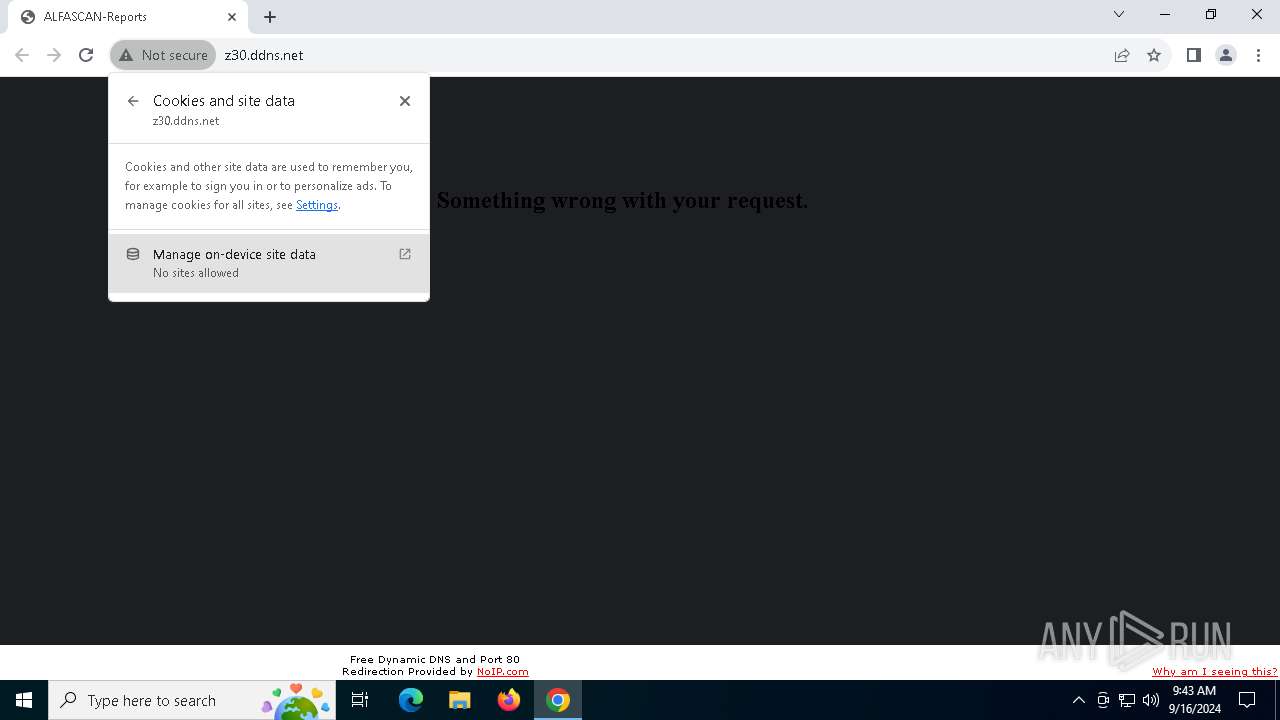The height and width of the screenshot is (720, 1280).
Task: Open volume control tray icon
Action: [1151, 700]
